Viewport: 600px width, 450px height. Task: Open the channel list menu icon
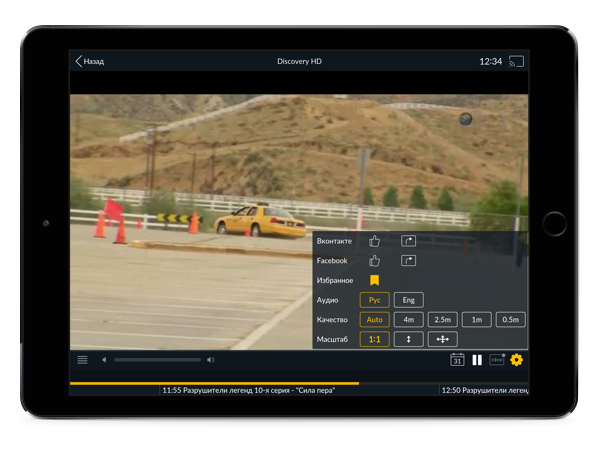point(82,360)
